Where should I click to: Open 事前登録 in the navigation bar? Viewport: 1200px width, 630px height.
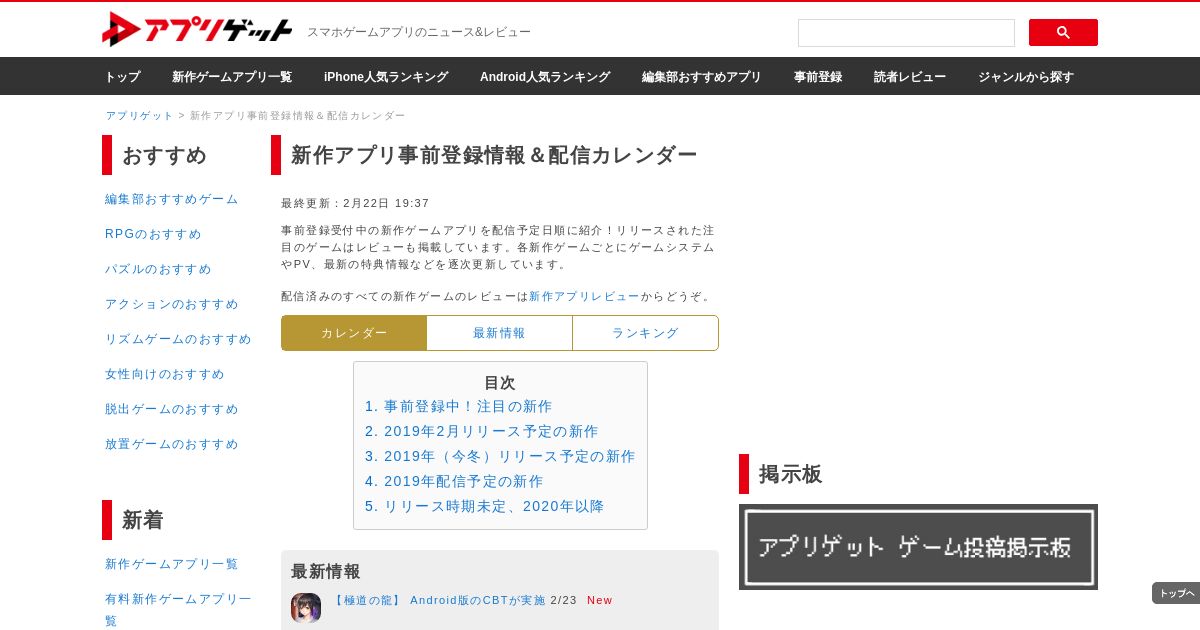click(x=818, y=77)
